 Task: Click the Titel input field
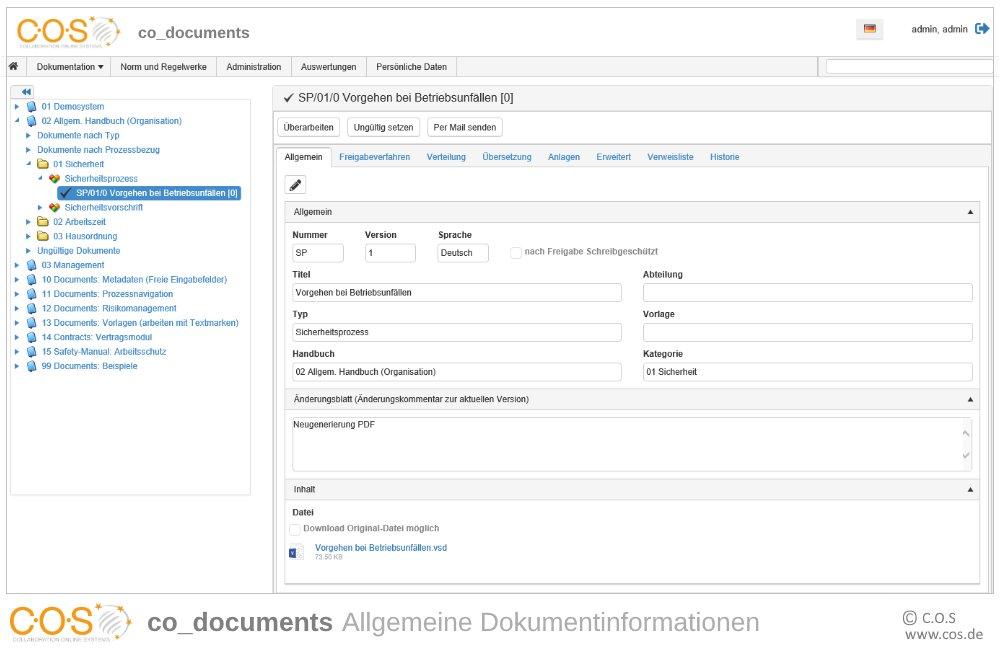click(457, 293)
